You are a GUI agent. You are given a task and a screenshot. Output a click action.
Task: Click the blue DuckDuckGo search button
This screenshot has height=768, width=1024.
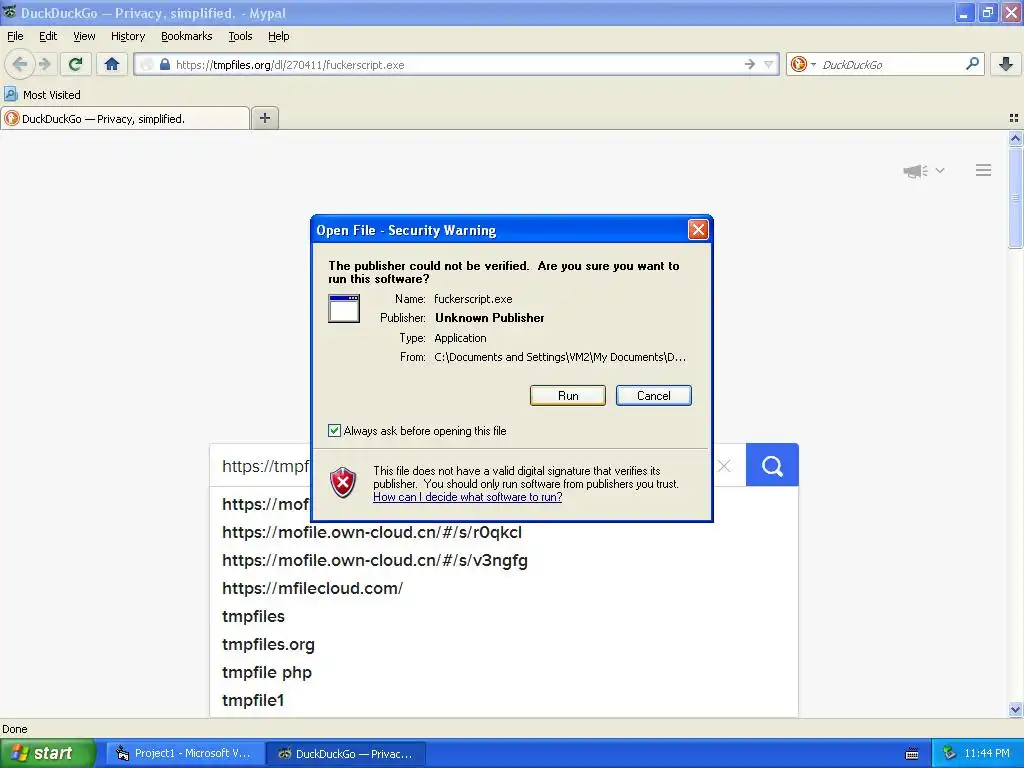tap(772, 465)
